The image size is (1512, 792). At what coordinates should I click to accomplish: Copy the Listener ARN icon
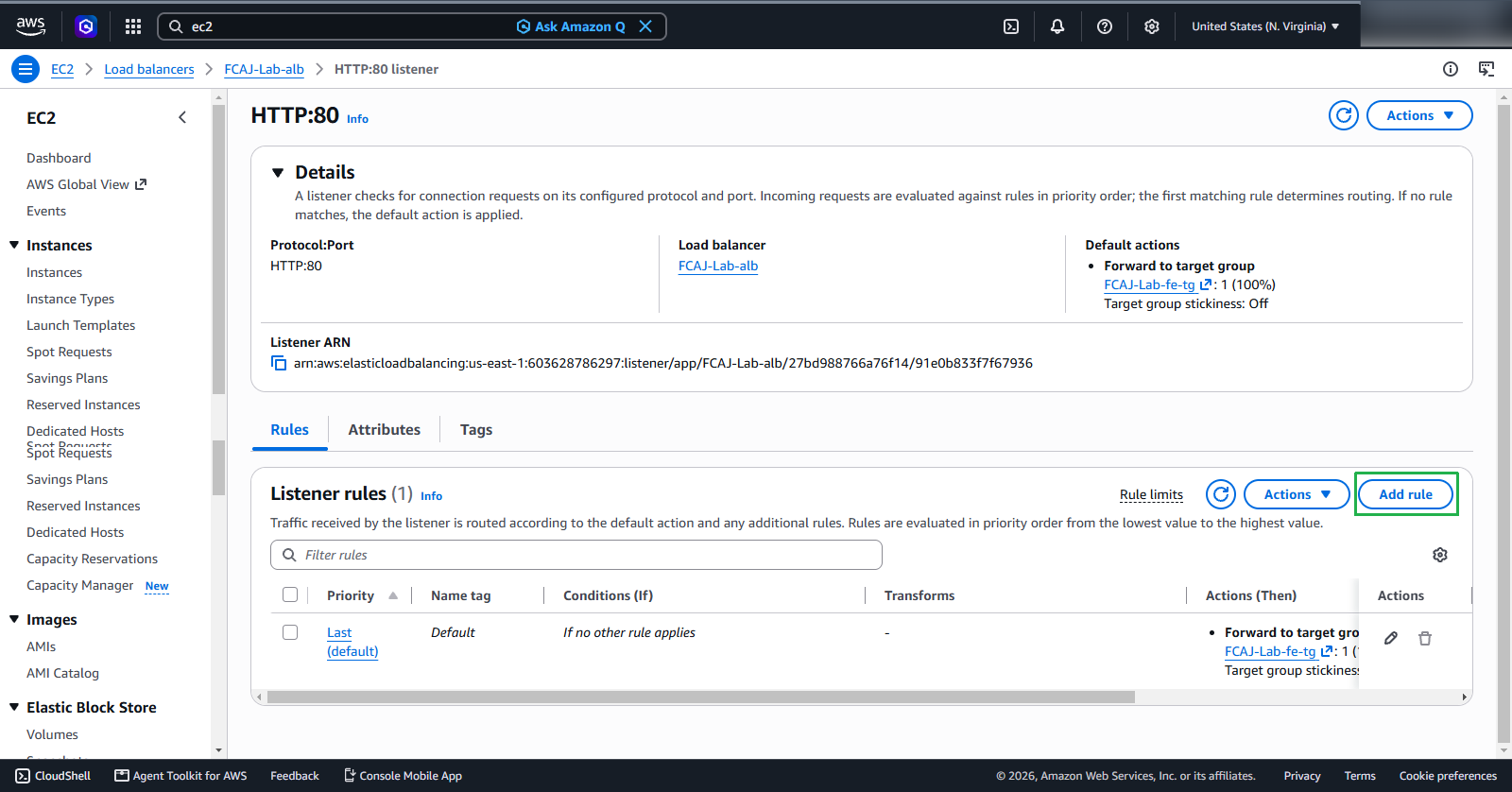click(279, 363)
